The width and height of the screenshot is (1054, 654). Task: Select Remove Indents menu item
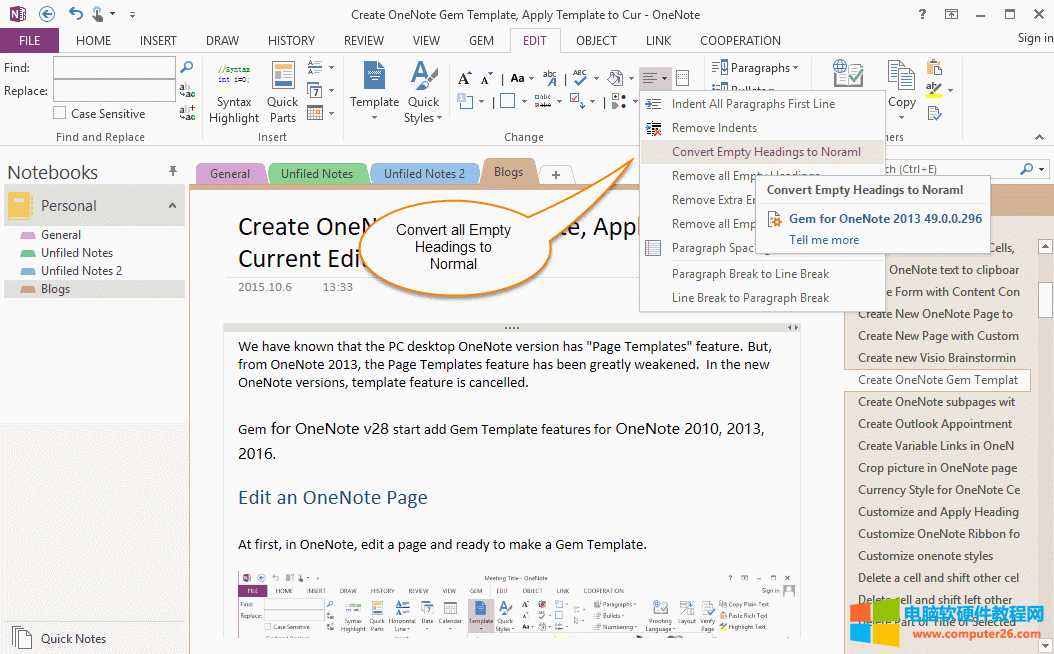coord(714,128)
